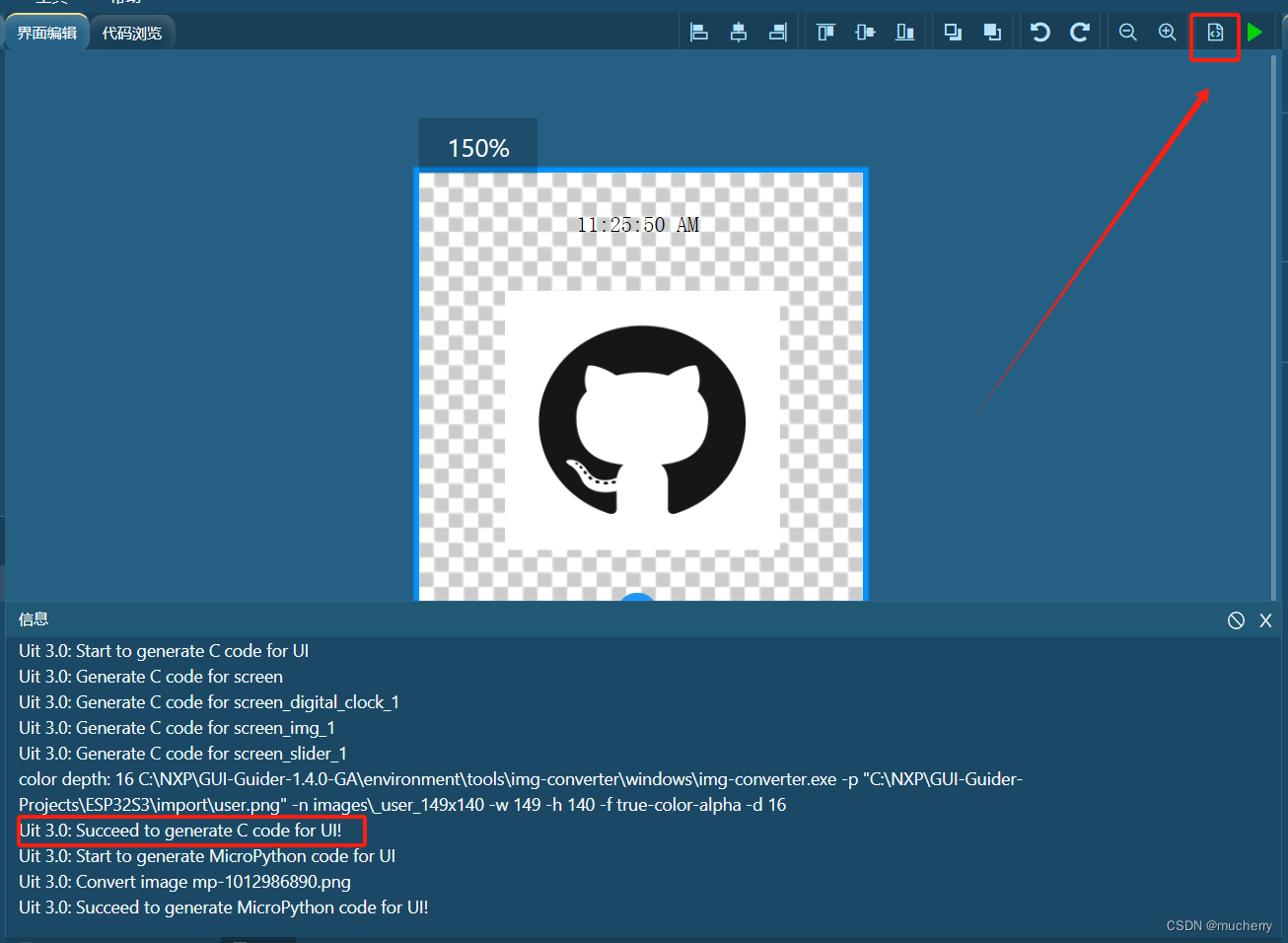Screen dimensions: 1288x943
Task: Select the digital clock 11:25:50 AM widget
Action: coord(638,225)
